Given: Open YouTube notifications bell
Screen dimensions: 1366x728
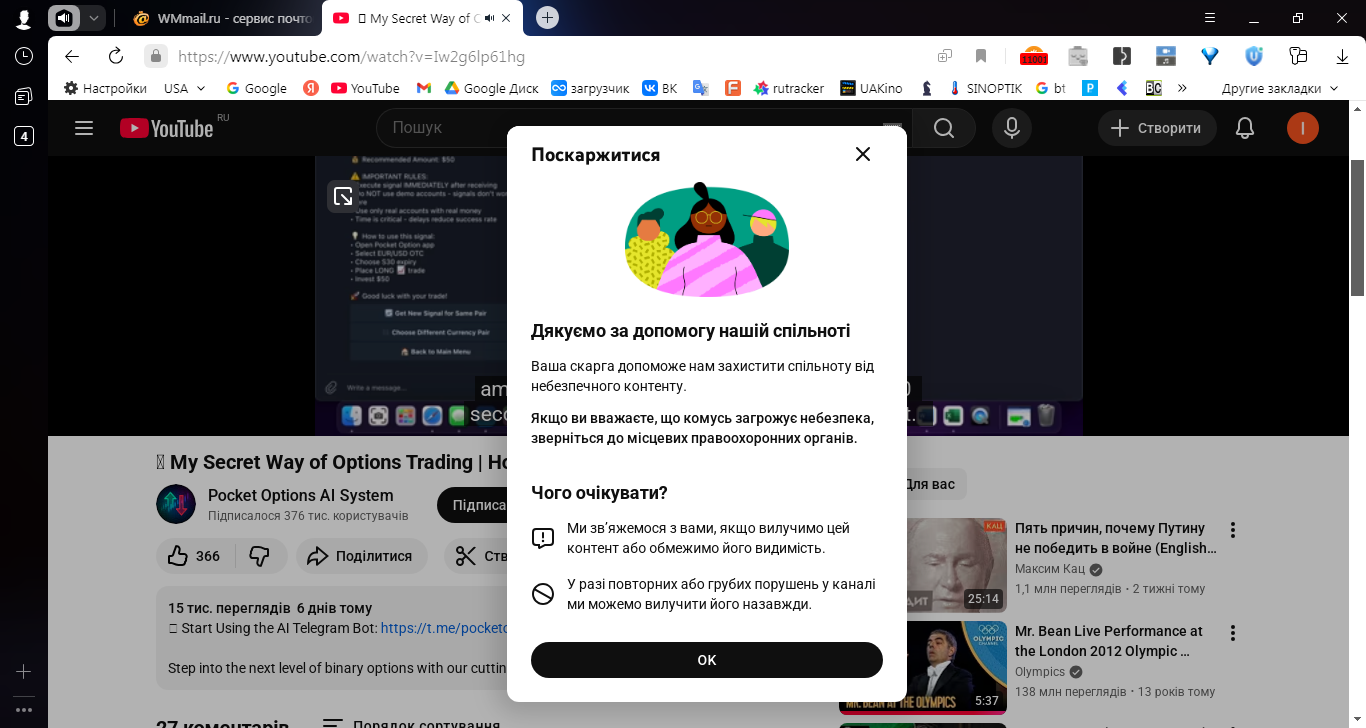Looking at the screenshot, I should coord(1245,128).
